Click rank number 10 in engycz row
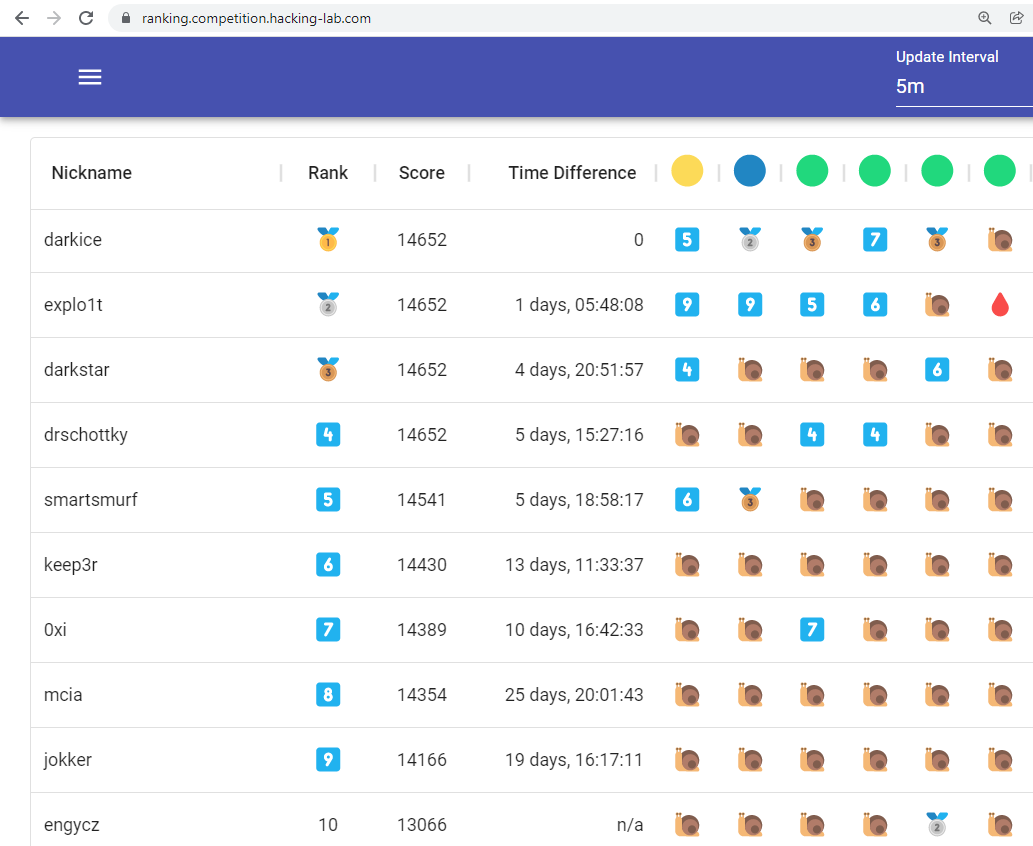This screenshot has height=846, width=1033. 328,824
